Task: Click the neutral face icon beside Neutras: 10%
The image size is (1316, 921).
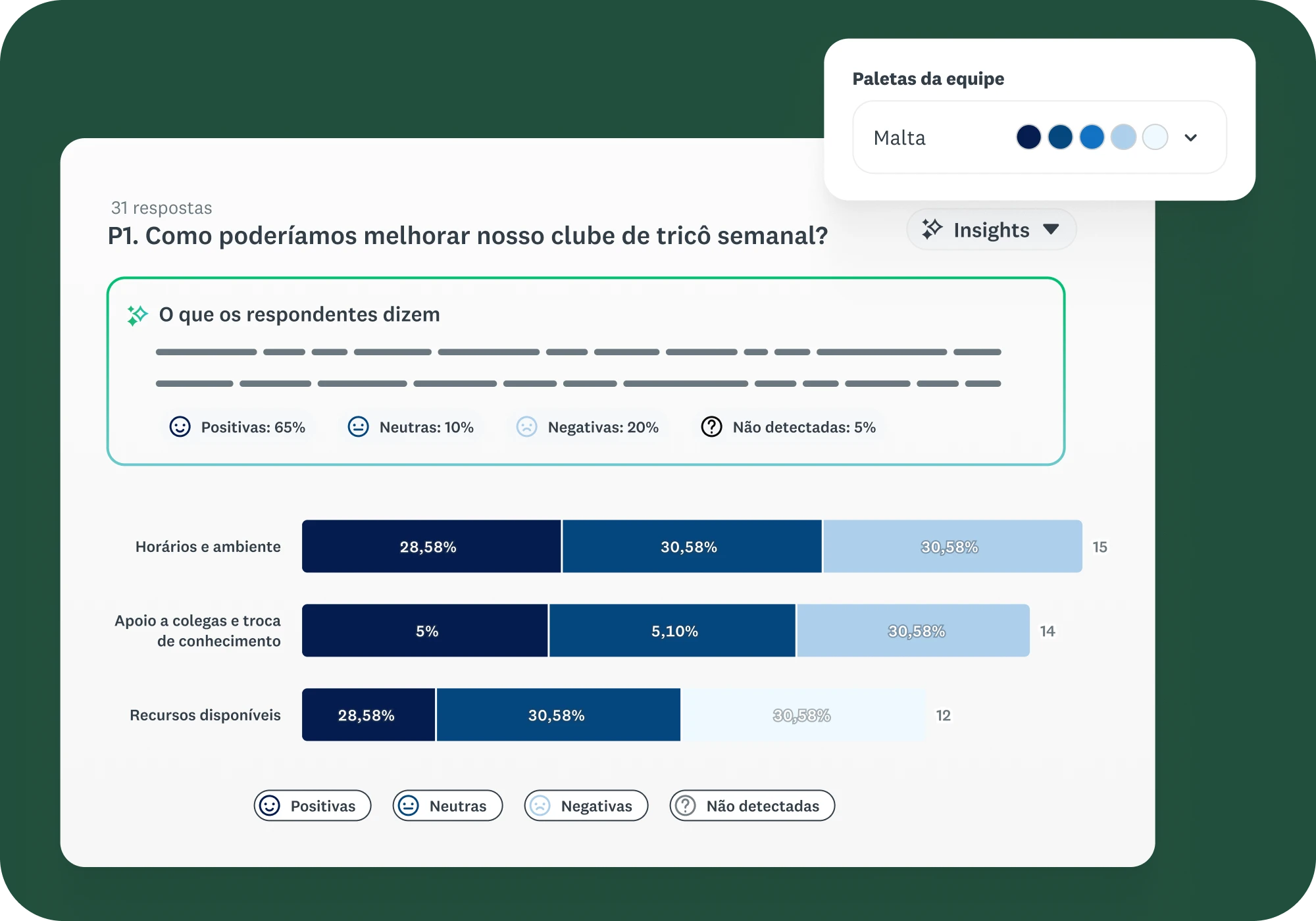Action: pyautogui.click(x=358, y=427)
